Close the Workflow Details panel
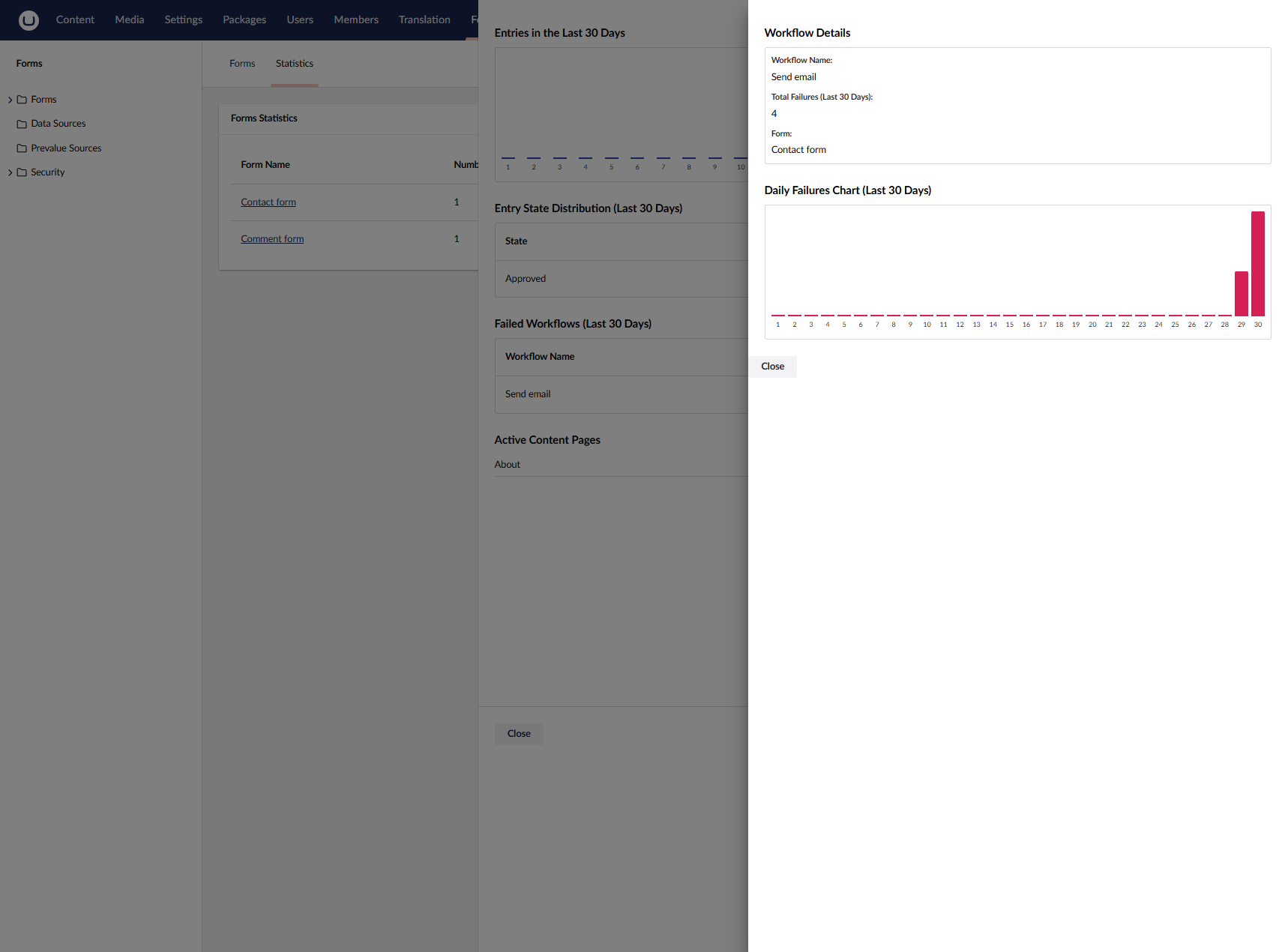The height and width of the screenshot is (952, 1288). coord(772,367)
